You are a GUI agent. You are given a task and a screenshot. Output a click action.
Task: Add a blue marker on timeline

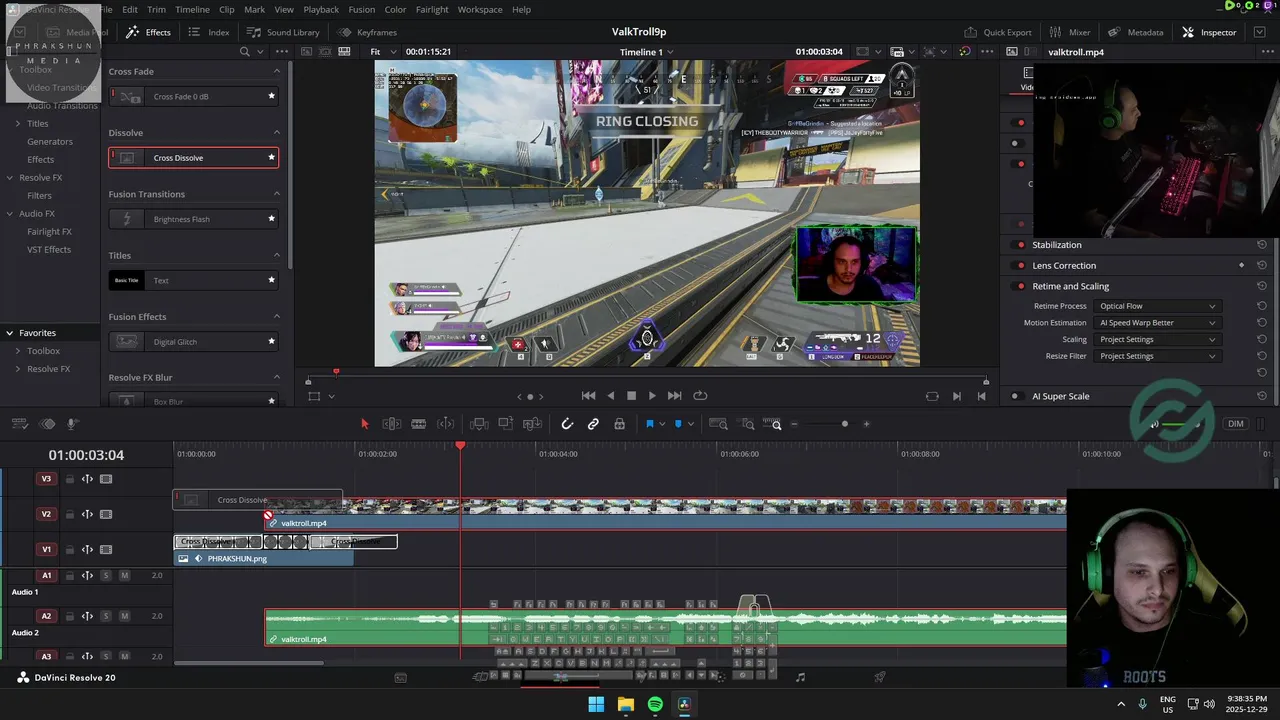[678, 424]
